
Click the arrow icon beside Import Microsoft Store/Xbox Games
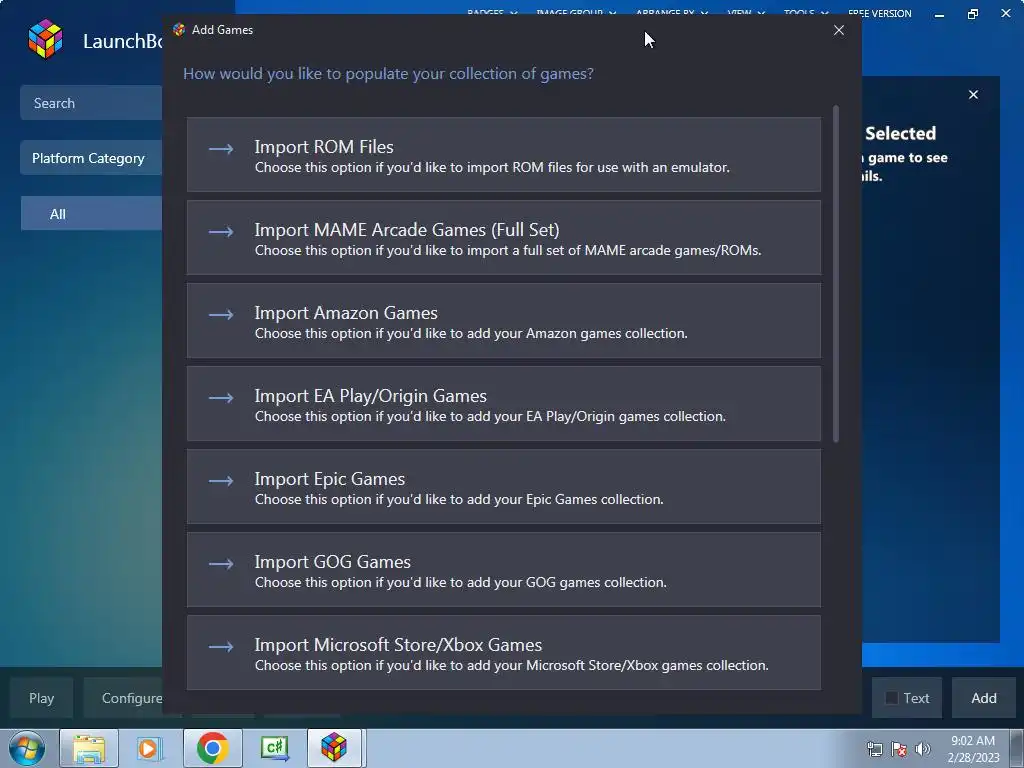coord(221,647)
